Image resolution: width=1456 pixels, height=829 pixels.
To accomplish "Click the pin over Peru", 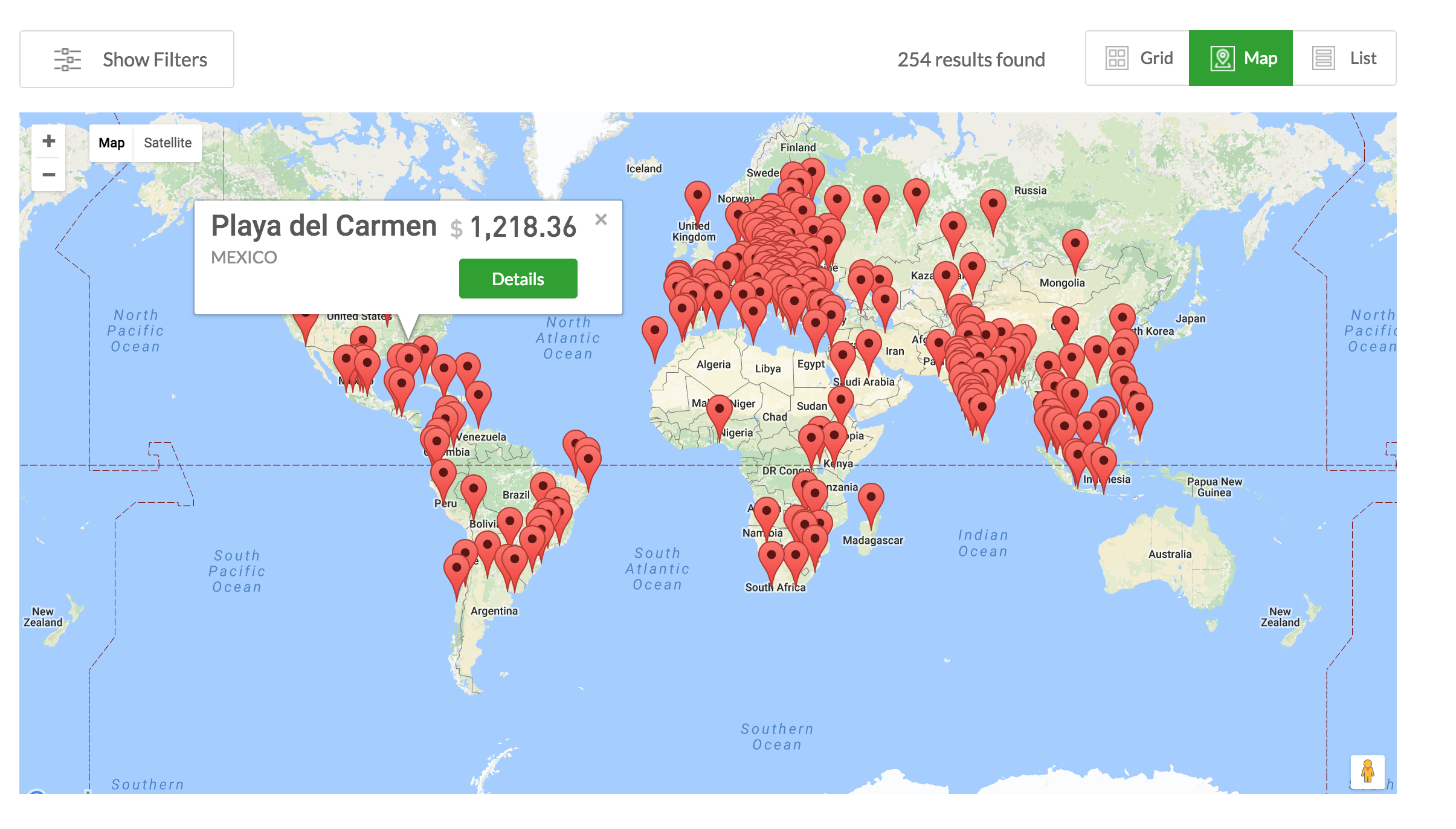I will (443, 474).
